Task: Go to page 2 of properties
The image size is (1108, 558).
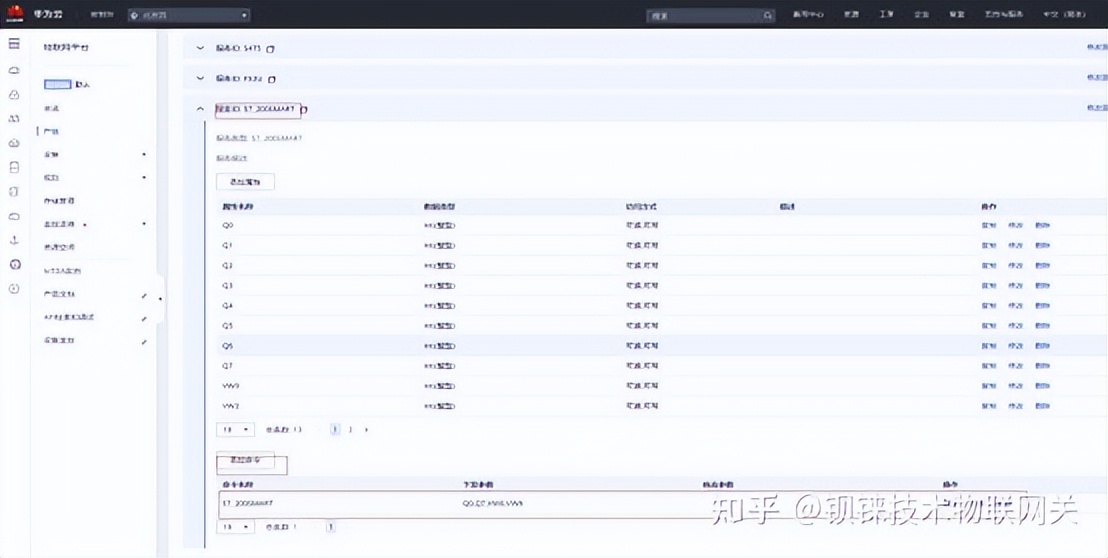Action: pos(351,430)
